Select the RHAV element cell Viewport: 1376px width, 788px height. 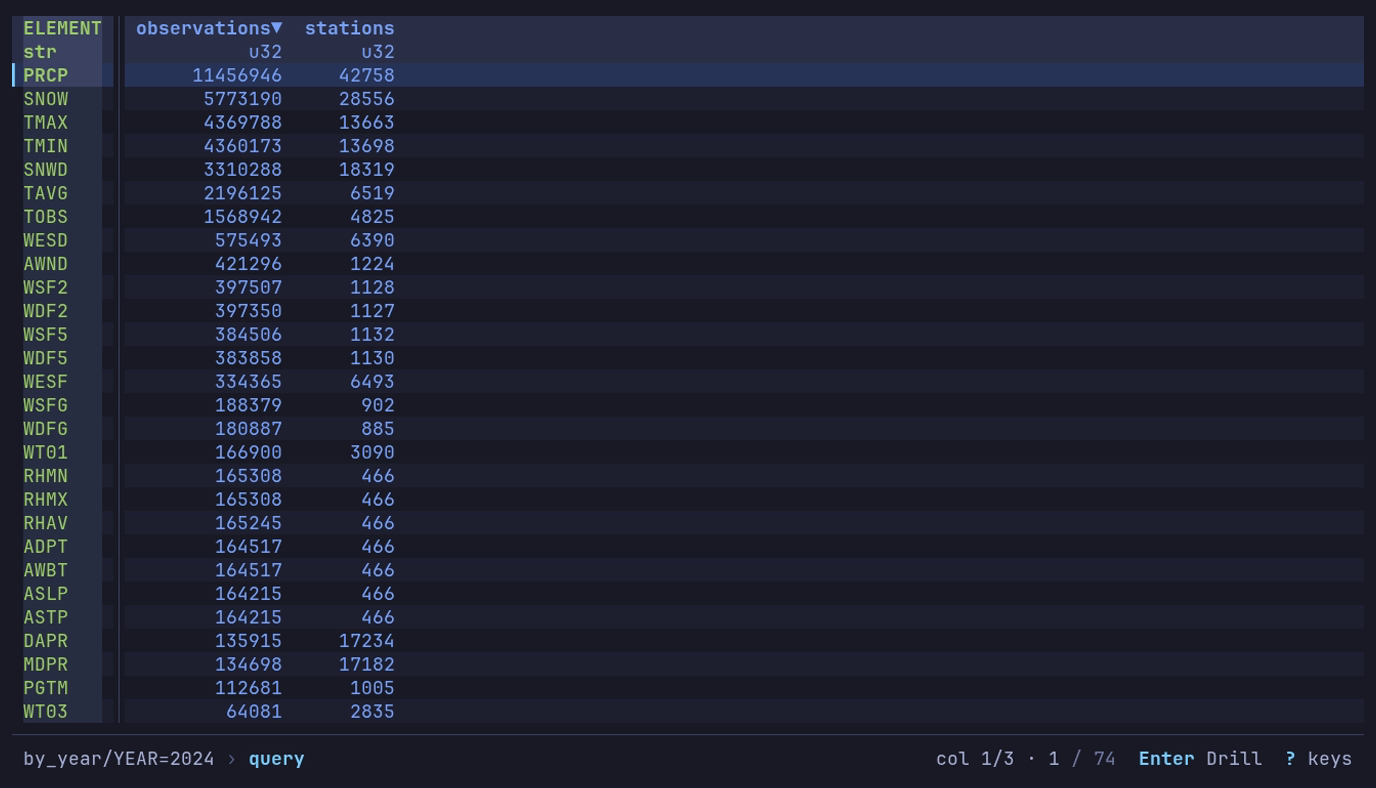46,523
